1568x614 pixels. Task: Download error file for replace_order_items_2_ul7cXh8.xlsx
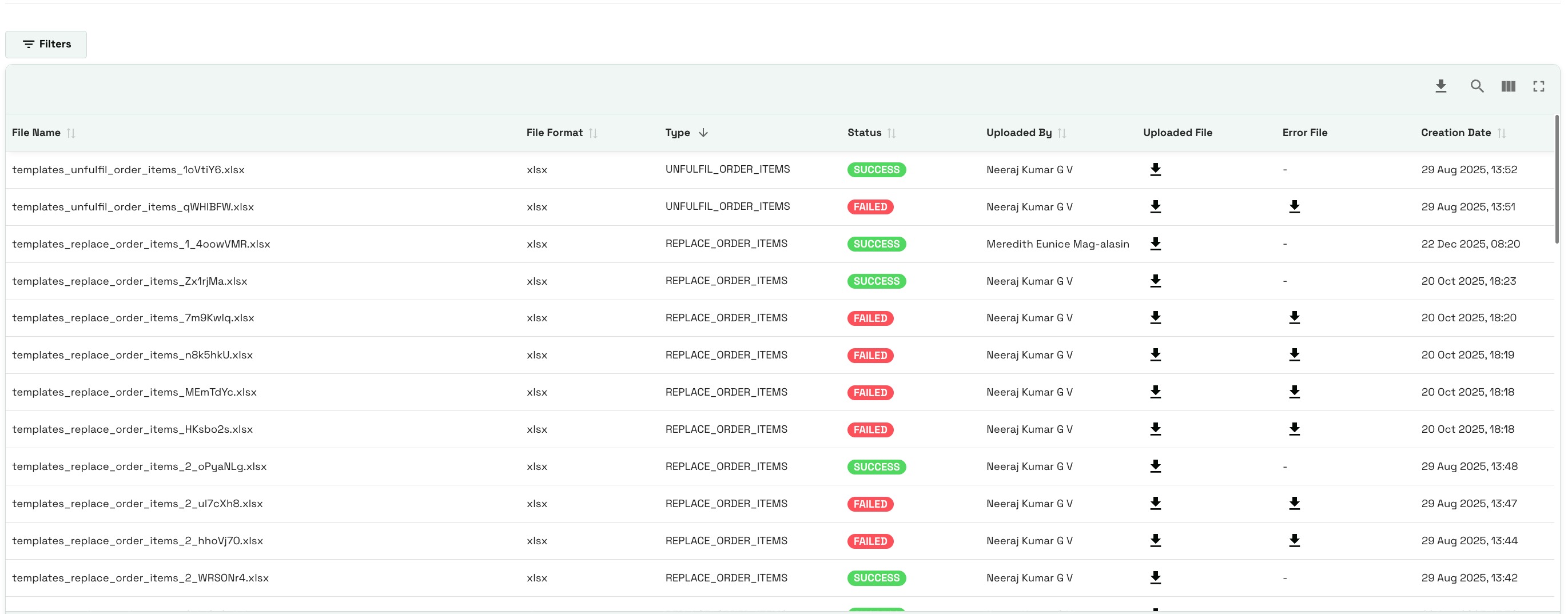[1294, 503]
